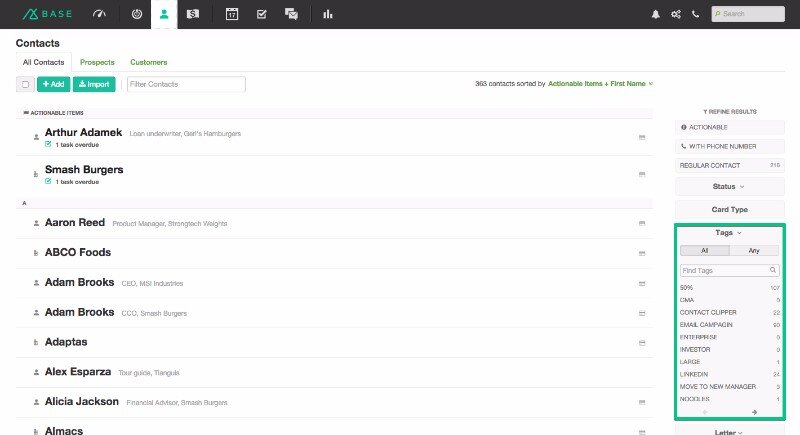
Task: Switch to the Prospects tab
Action: [97, 62]
